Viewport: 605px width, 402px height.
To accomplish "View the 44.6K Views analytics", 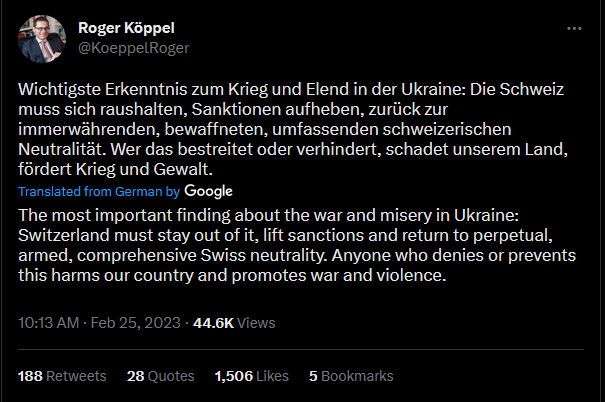I will [x=234, y=323].
